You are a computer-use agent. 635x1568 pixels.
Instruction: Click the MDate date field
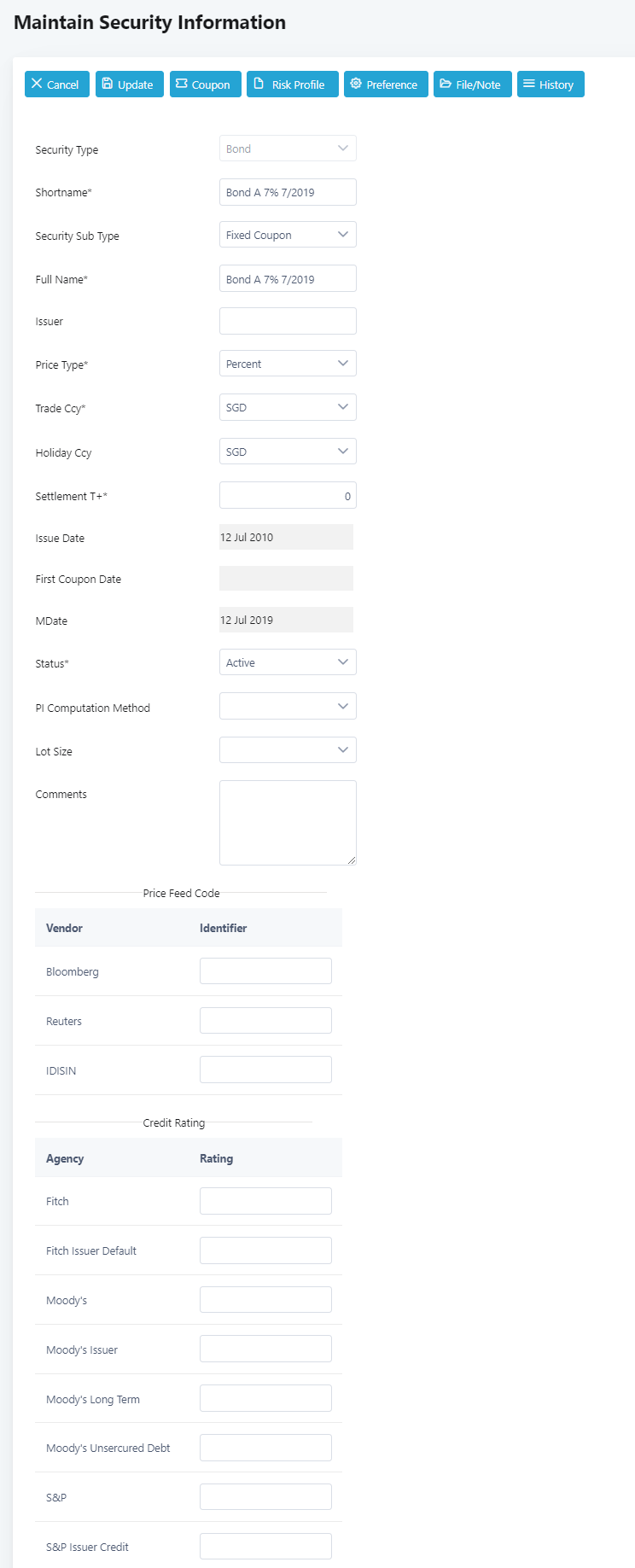coord(286,620)
